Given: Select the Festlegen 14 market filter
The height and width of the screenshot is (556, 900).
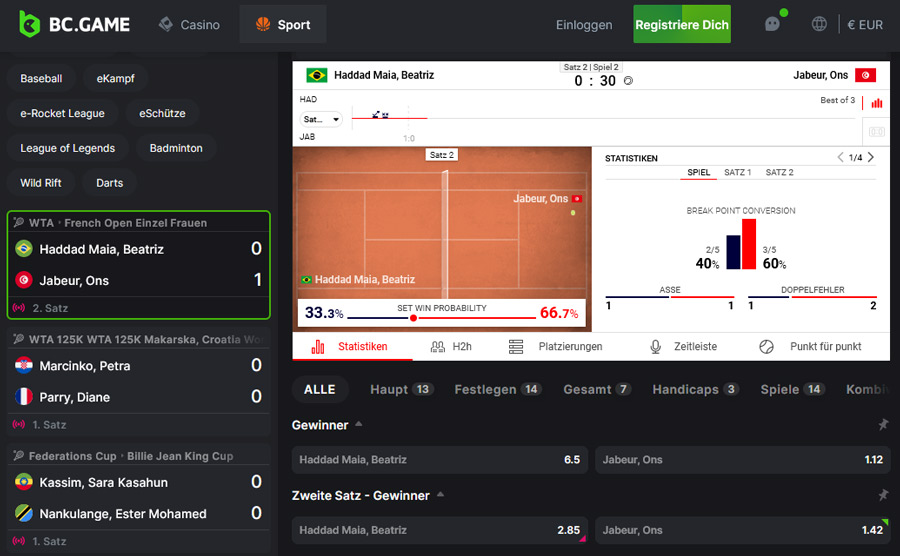Looking at the screenshot, I should point(498,390).
